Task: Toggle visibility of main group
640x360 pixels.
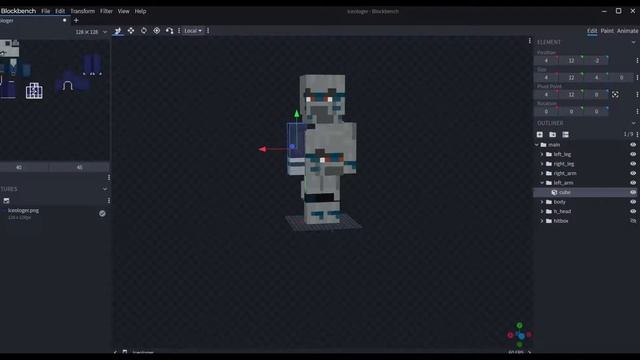Action: click(633, 145)
